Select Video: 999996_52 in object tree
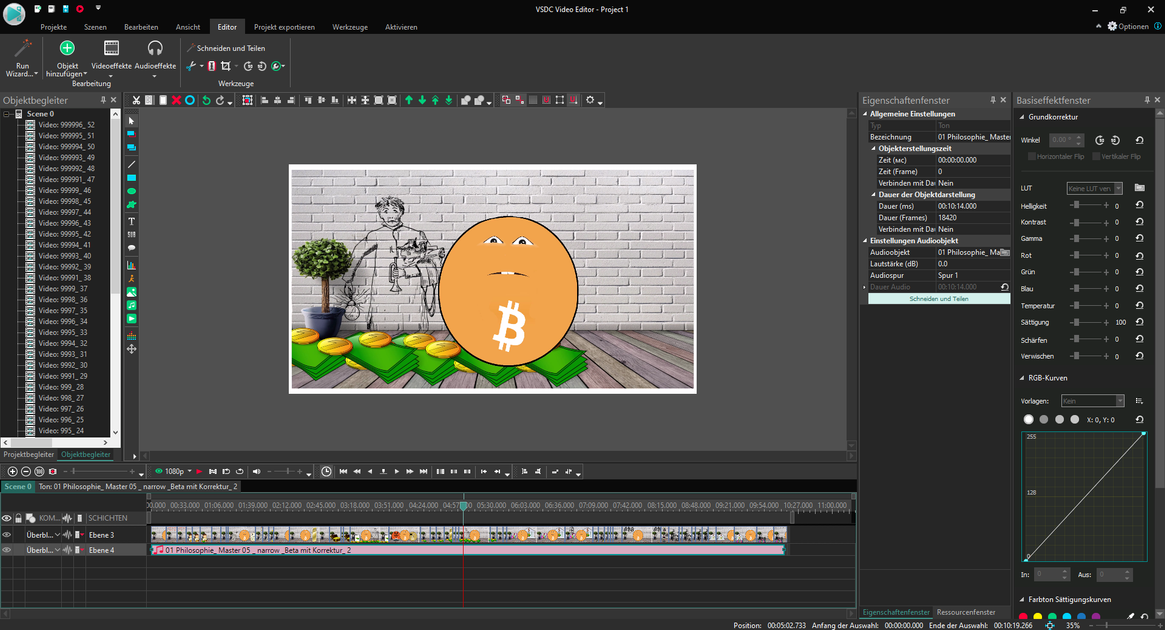Image resolution: width=1165 pixels, height=630 pixels. pyautogui.click(x=66, y=125)
